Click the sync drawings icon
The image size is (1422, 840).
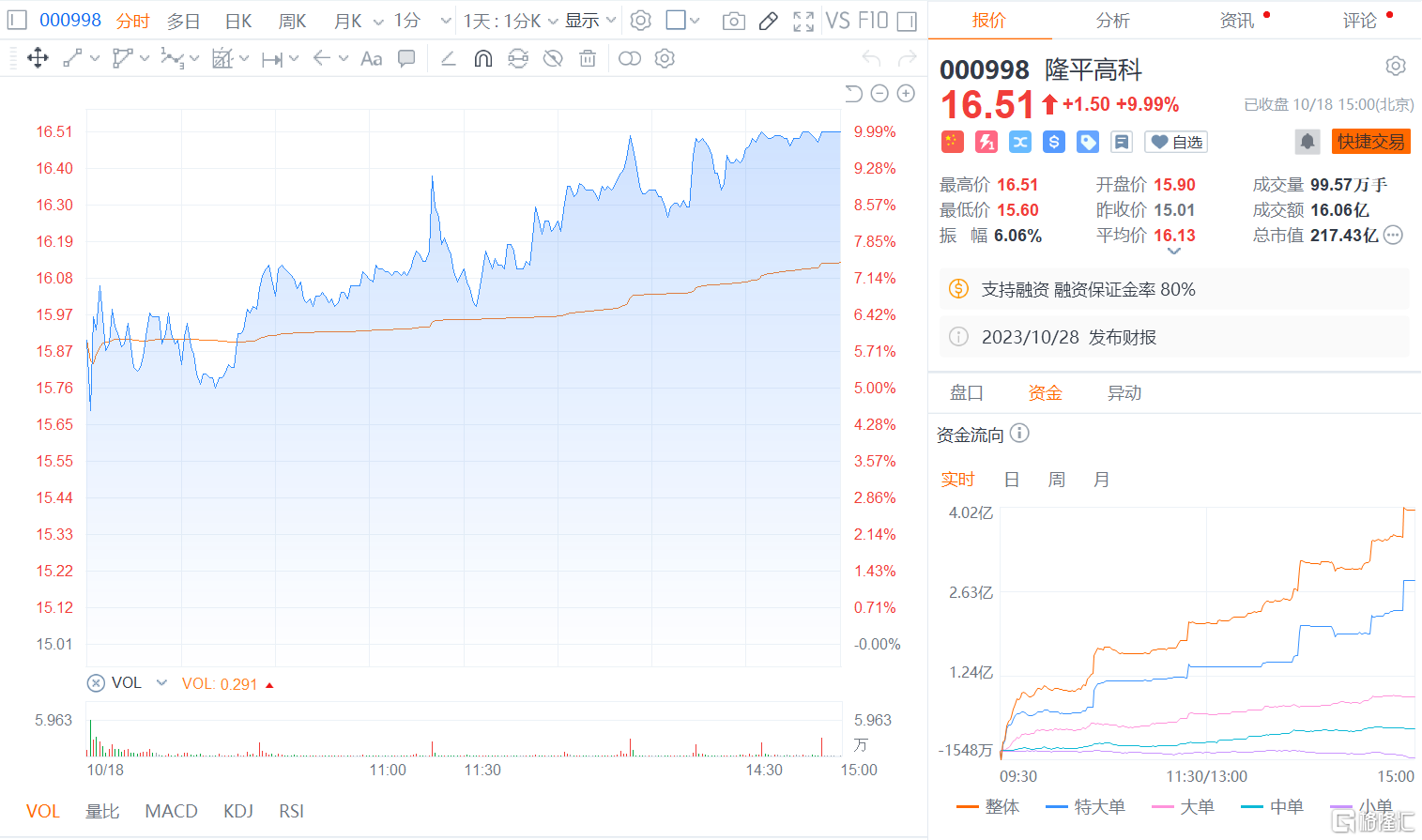point(518,58)
